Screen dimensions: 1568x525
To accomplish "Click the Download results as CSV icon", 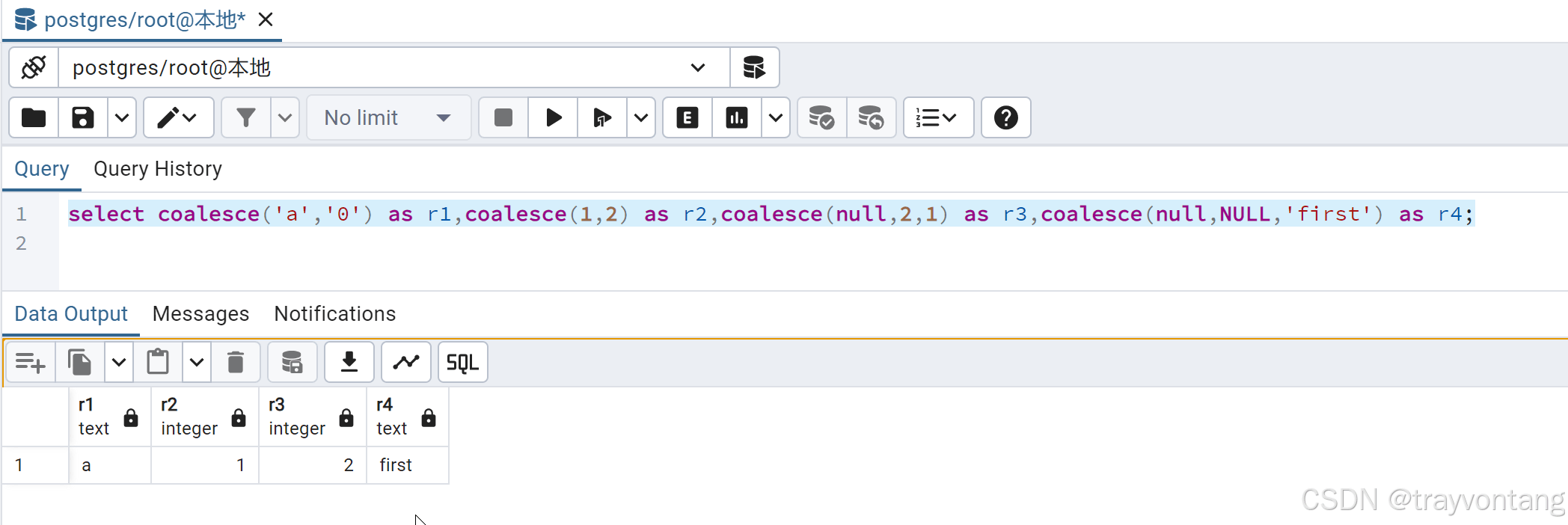I will pyautogui.click(x=349, y=363).
